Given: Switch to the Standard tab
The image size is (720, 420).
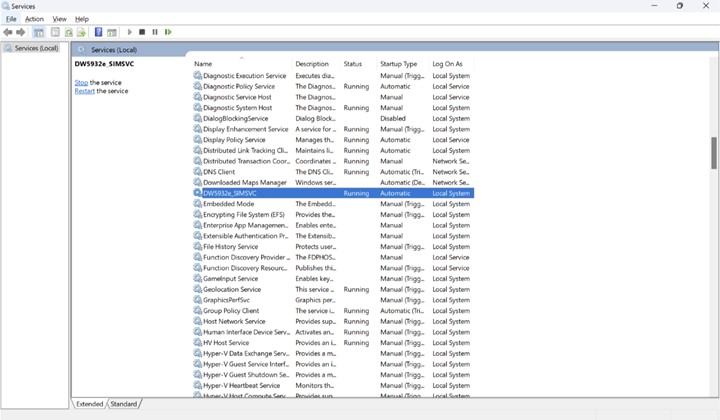Looking at the screenshot, I should coord(123,404).
